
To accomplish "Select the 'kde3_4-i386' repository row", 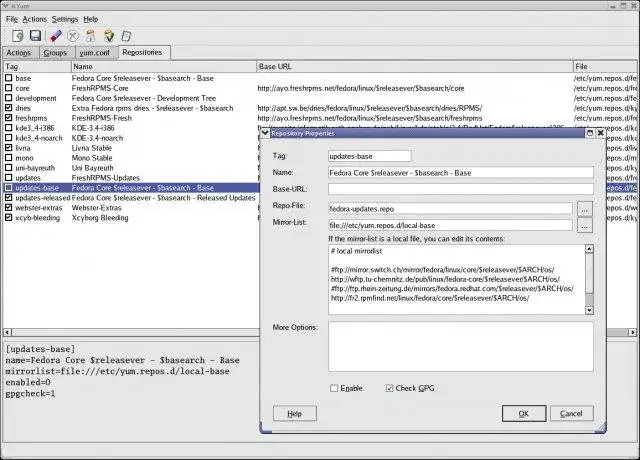I will pos(131,128).
